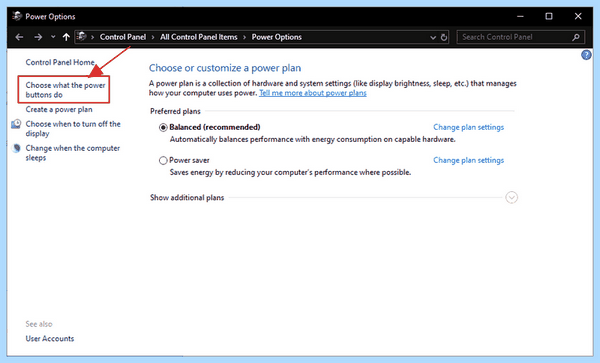Expand Show additional plans chevron

(x=512, y=197)
